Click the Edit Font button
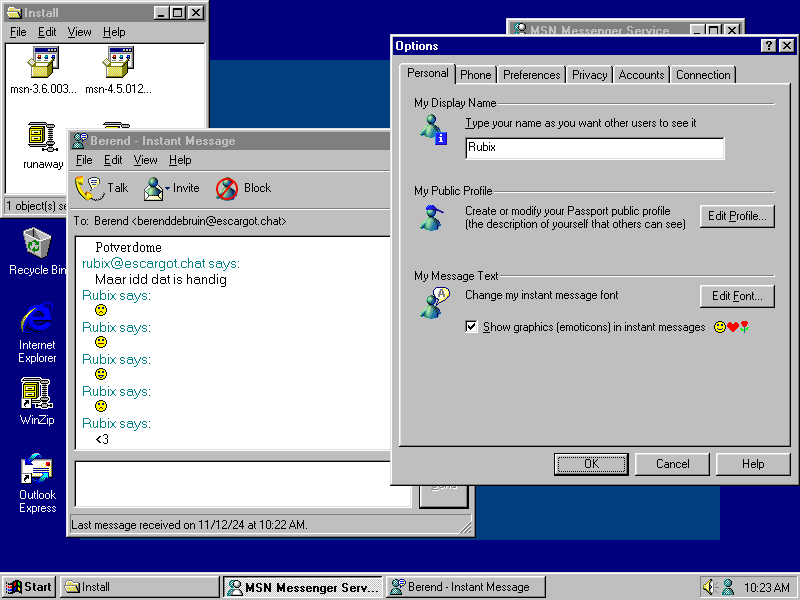 point(737,296)
